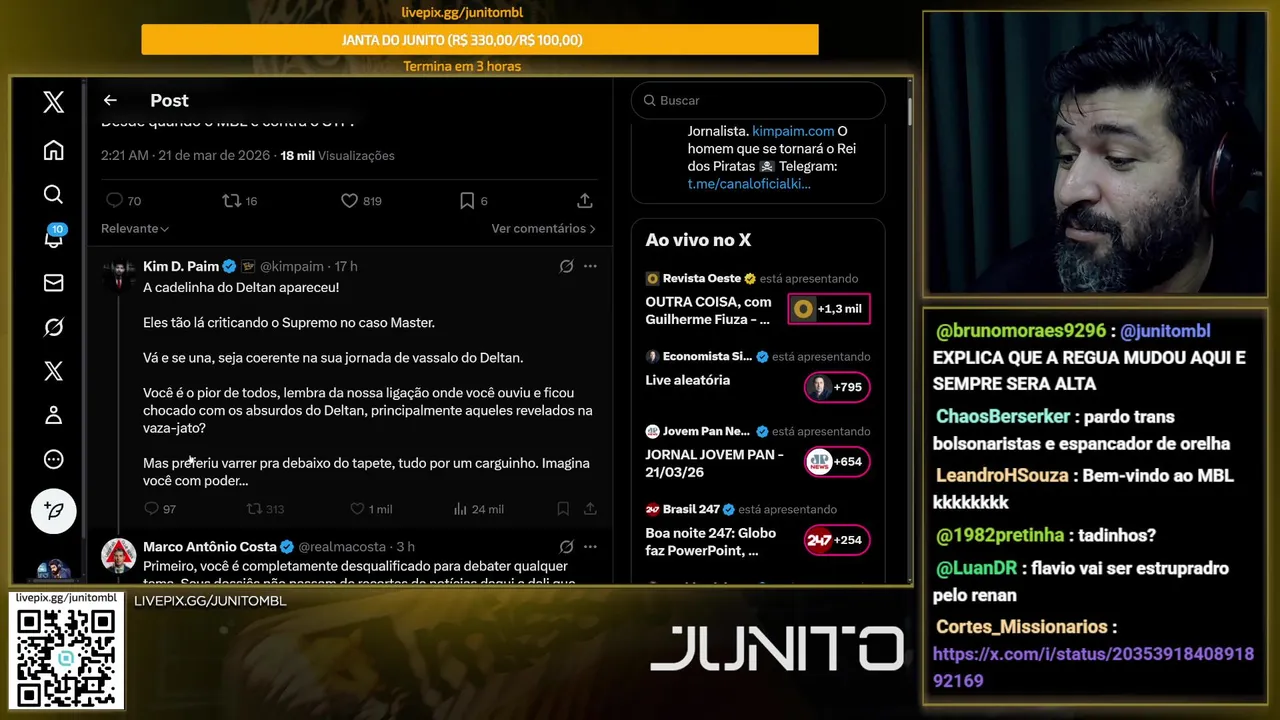This screenshot has width=1280, height=720.
Task: Click Grok icon on Kim D. Paim reply
Action: coord(566,266)
